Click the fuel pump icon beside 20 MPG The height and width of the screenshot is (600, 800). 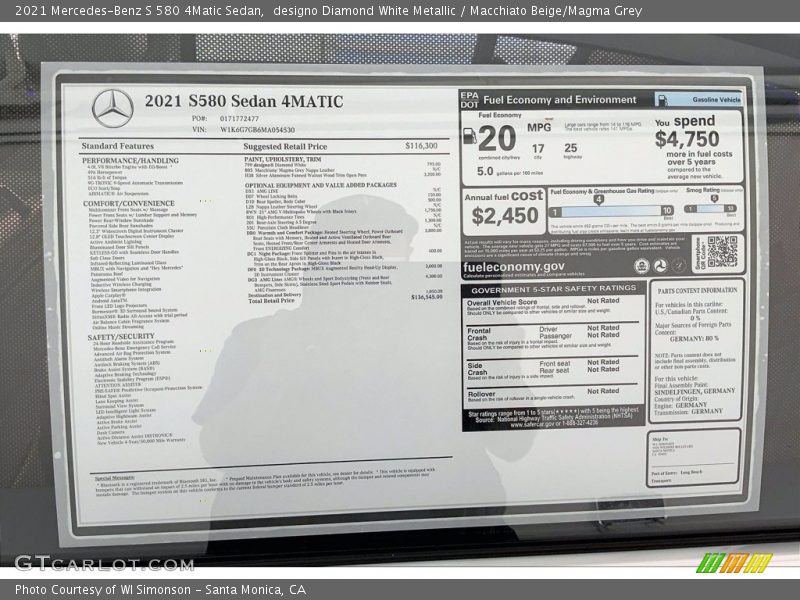(x=469, y=136)
